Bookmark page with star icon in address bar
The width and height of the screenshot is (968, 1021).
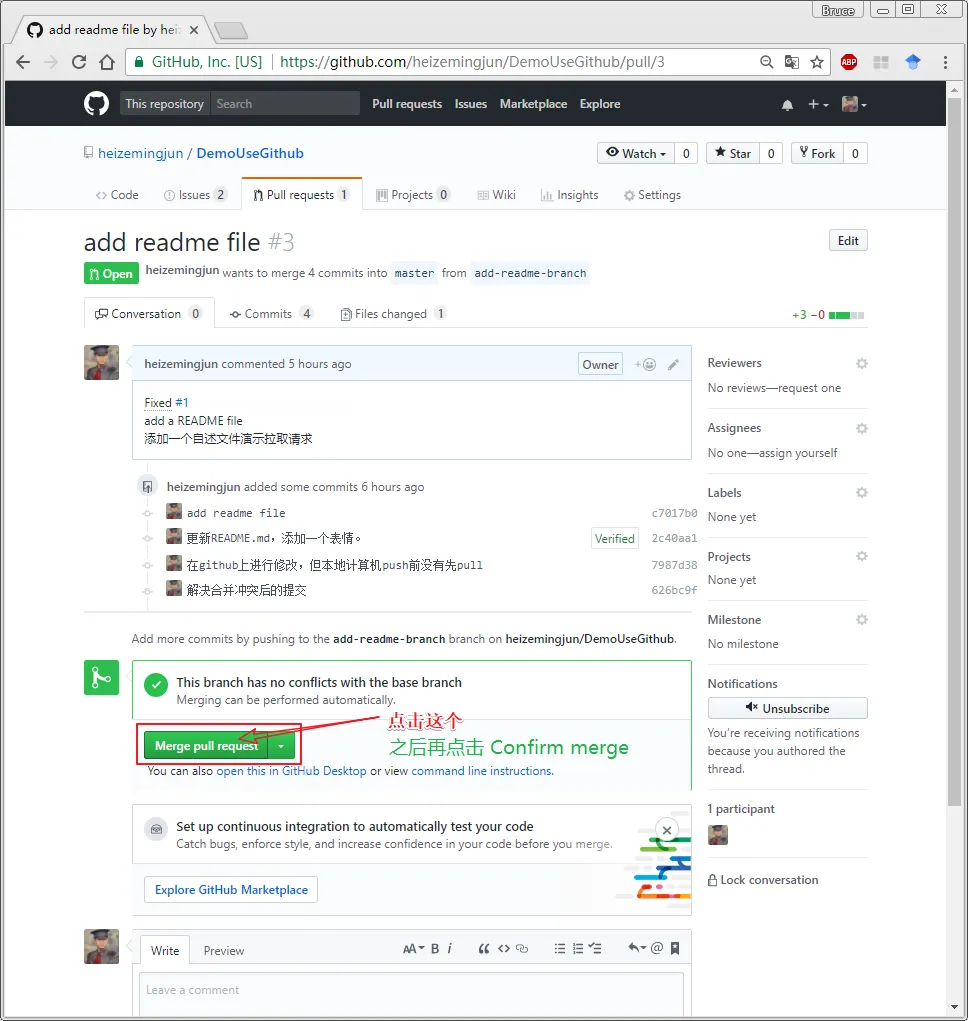[x=816, y=62]
